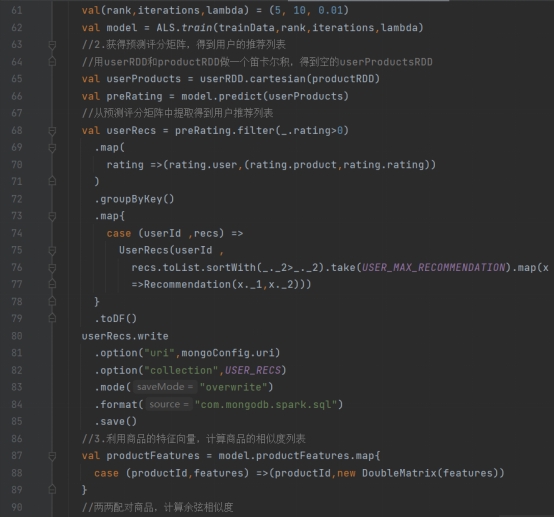The width and height of the screenshot is (554, 518).
Task: Click the USER_RECS constant
Action: [x=253, y=370]
